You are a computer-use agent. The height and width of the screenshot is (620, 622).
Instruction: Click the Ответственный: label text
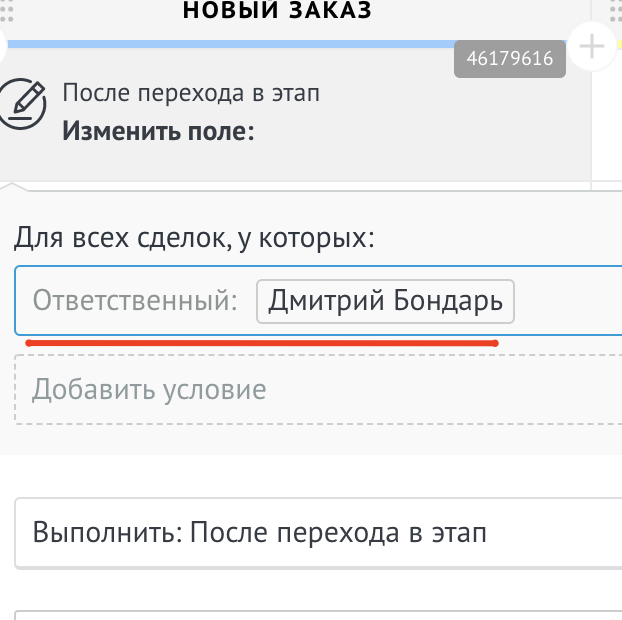[135, 301]
